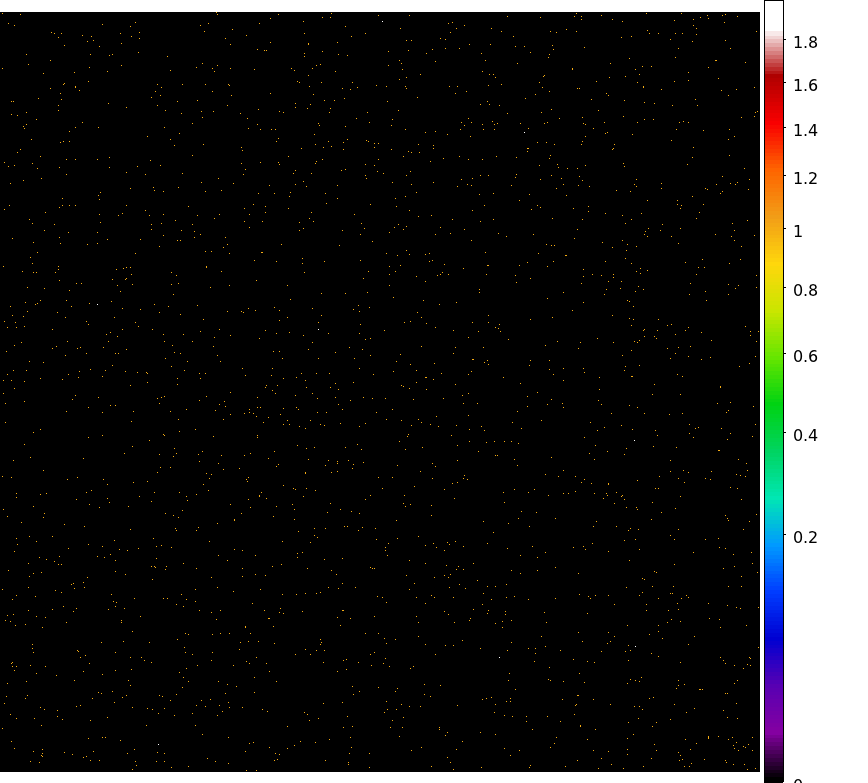Click the white top of the colorbar

click(774, 14)
